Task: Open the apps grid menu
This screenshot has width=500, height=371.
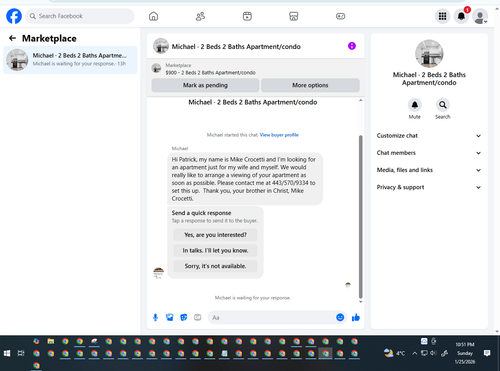Action: 442,16
